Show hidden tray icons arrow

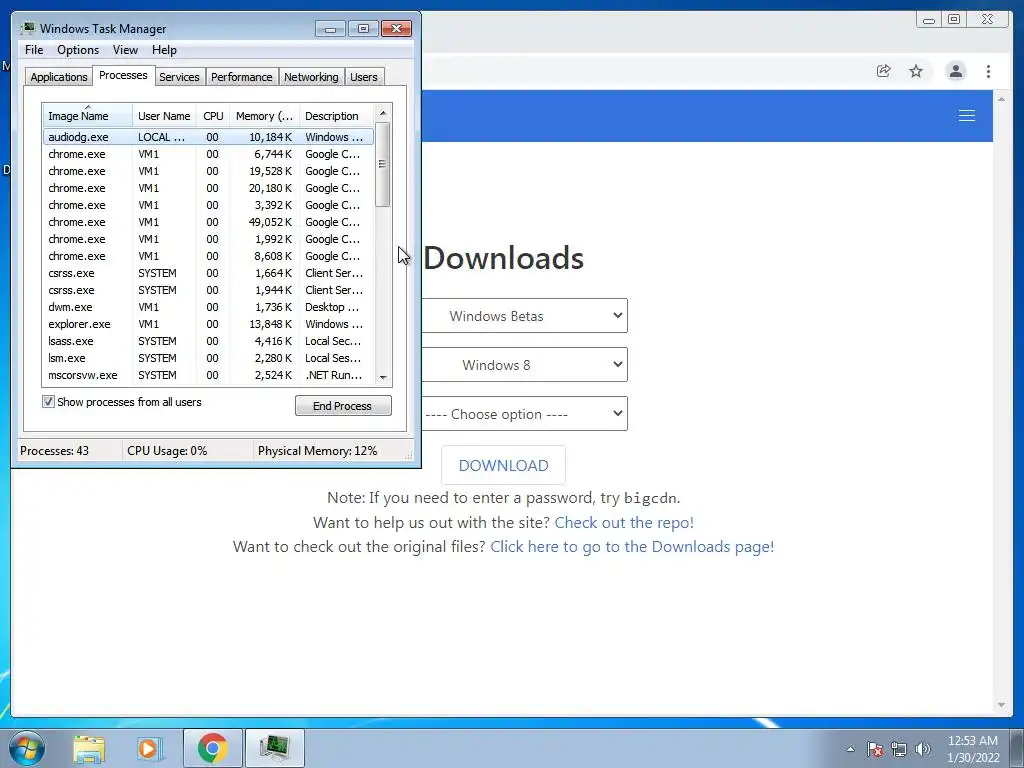pyautogui.click(x=850, y=749)
